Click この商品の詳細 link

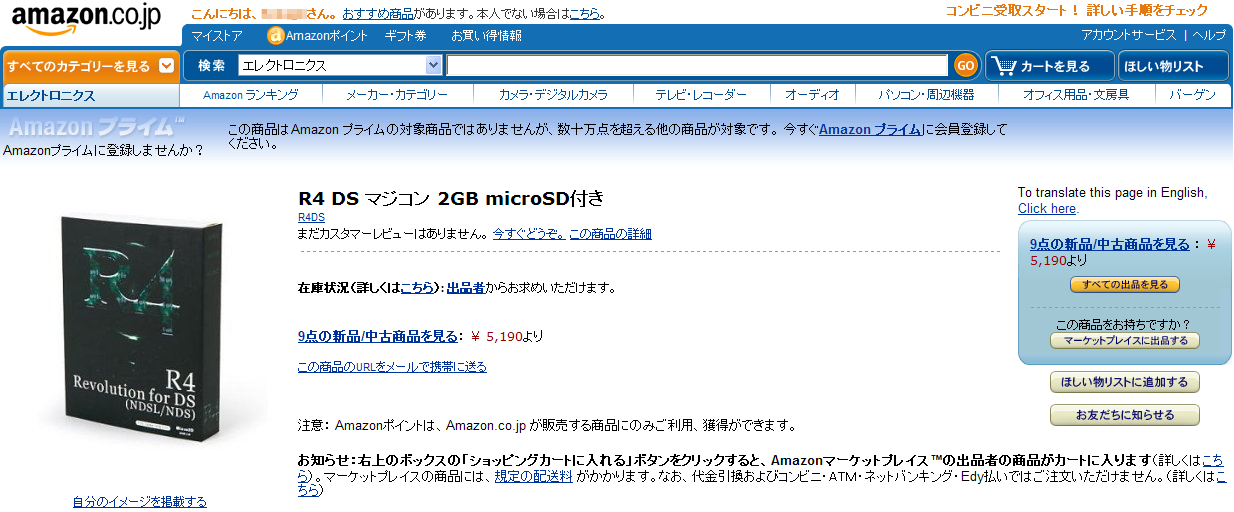click(610, 234)
